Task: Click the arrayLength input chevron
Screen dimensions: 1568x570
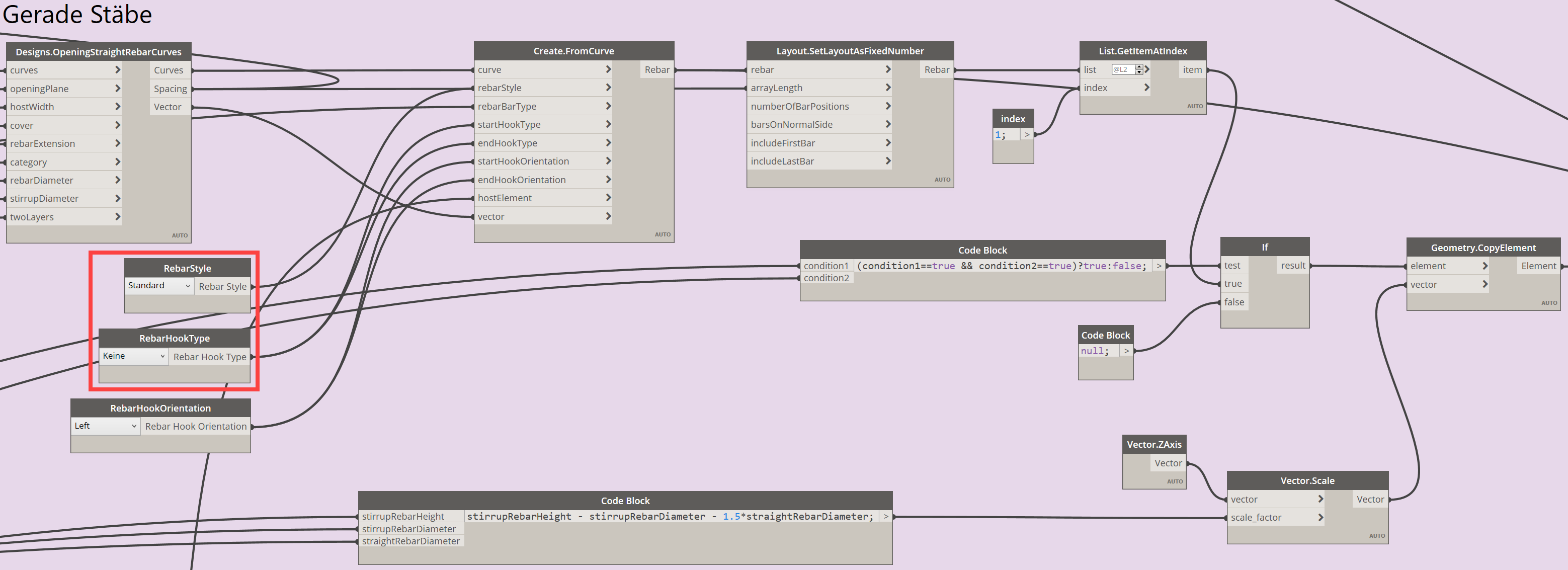Action: click(x=887, y=88)
